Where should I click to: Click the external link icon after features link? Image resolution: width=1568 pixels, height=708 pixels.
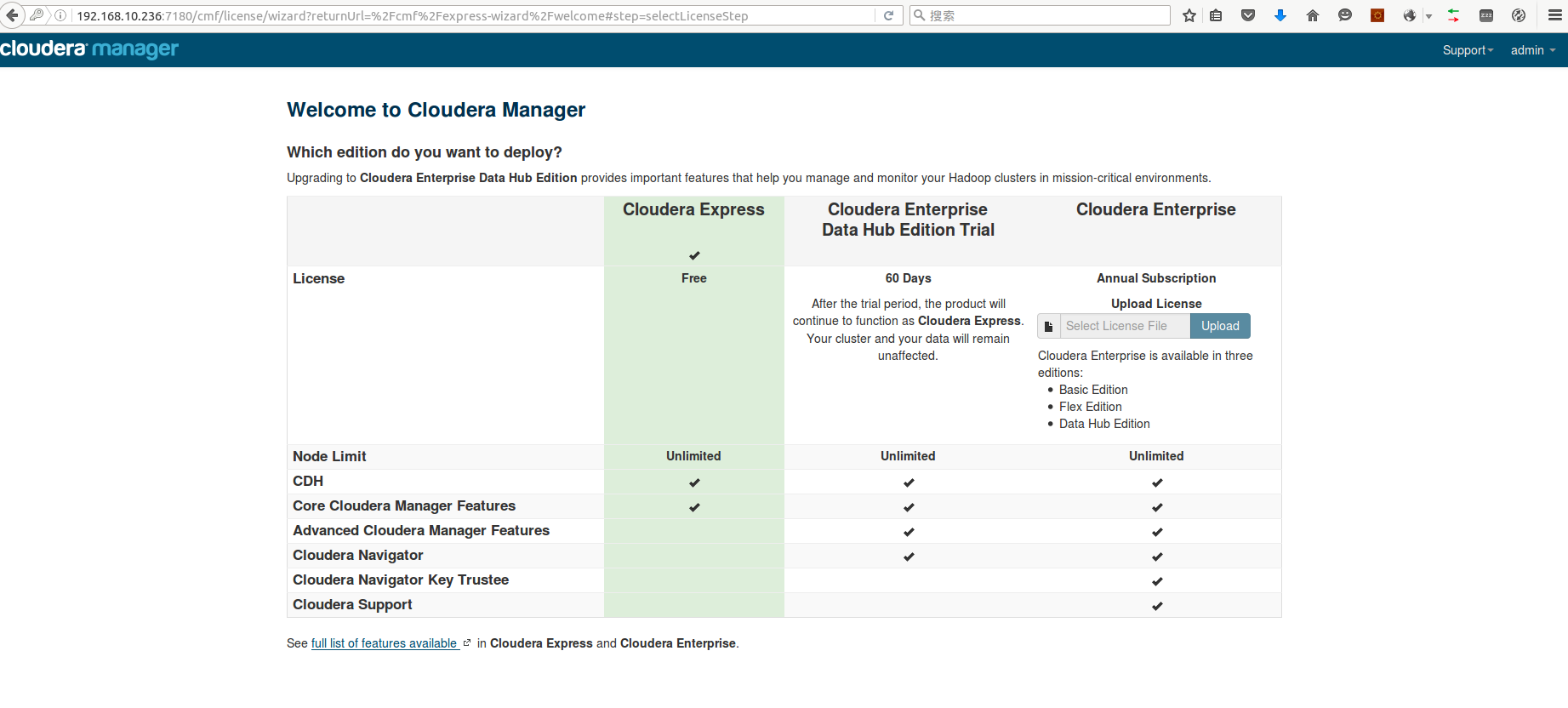click(x=467, y=643)
